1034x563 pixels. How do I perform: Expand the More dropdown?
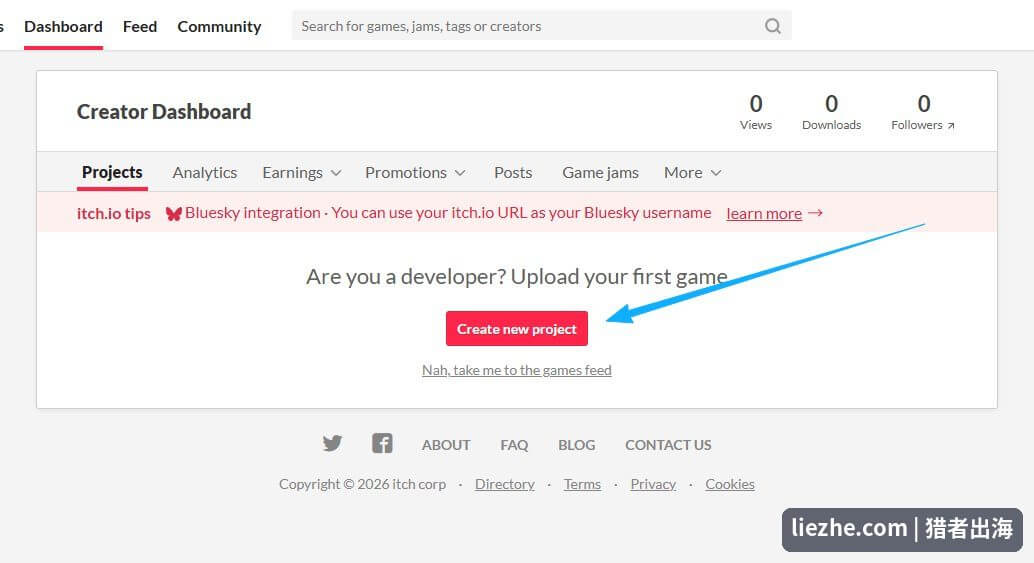point(692,173)
